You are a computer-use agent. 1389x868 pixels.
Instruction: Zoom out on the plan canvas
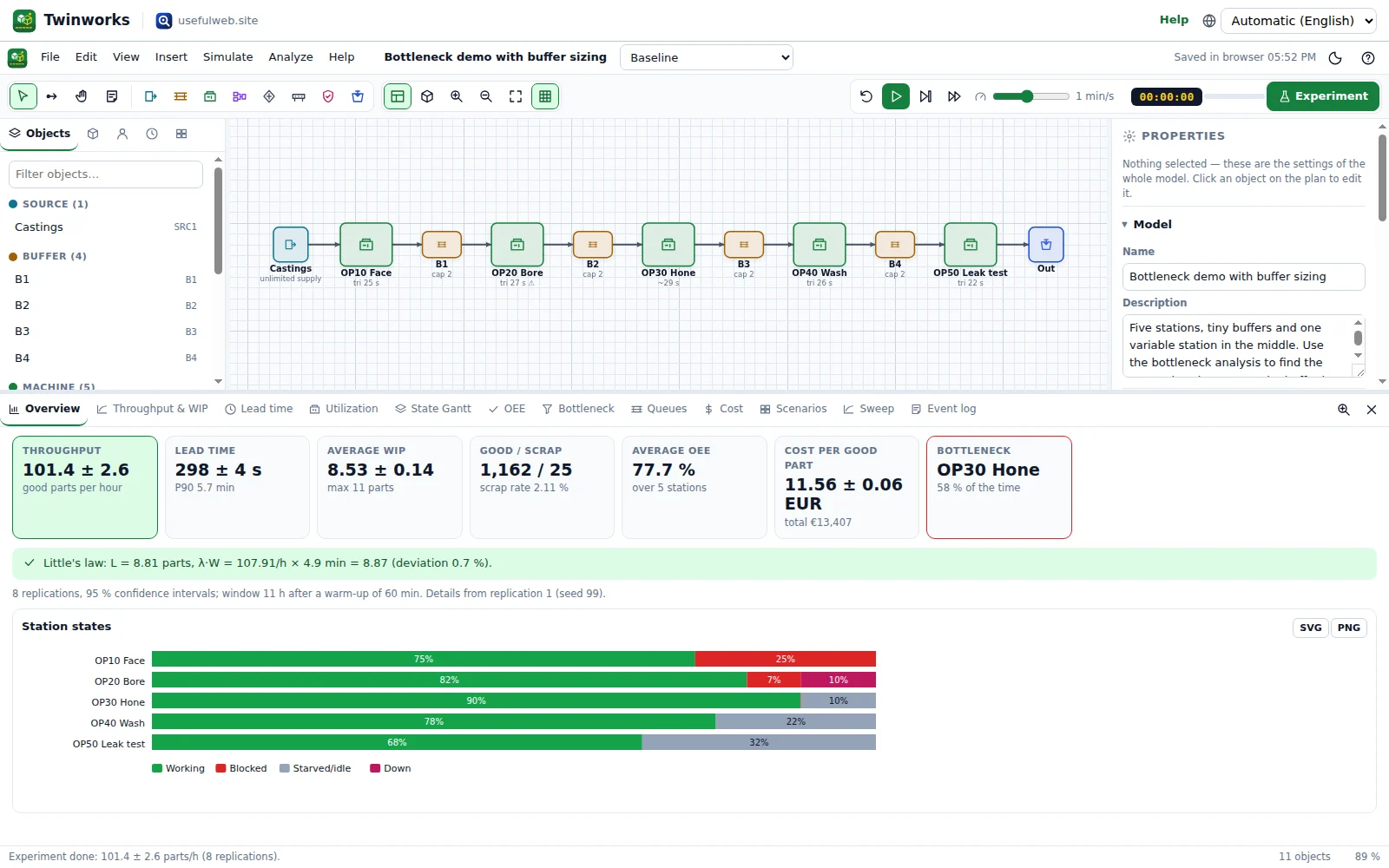click(x=486, y=96)
